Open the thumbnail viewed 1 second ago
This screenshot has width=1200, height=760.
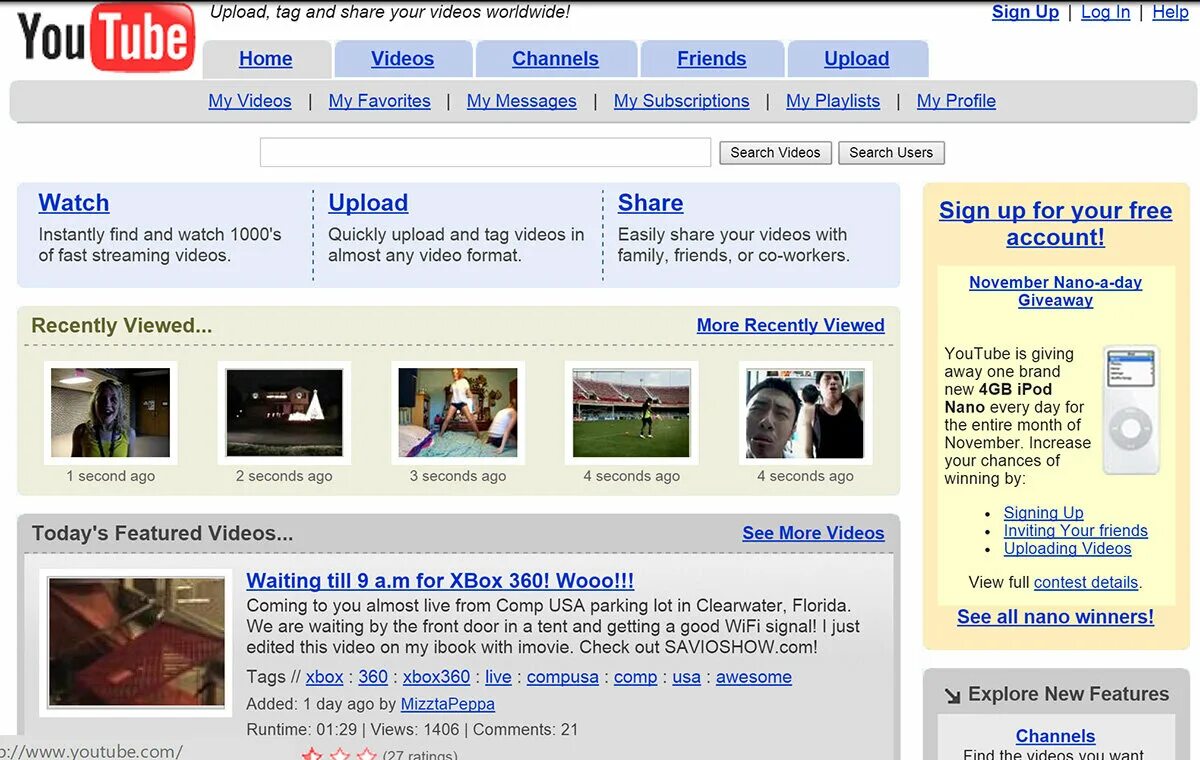[x=111, y=413]
